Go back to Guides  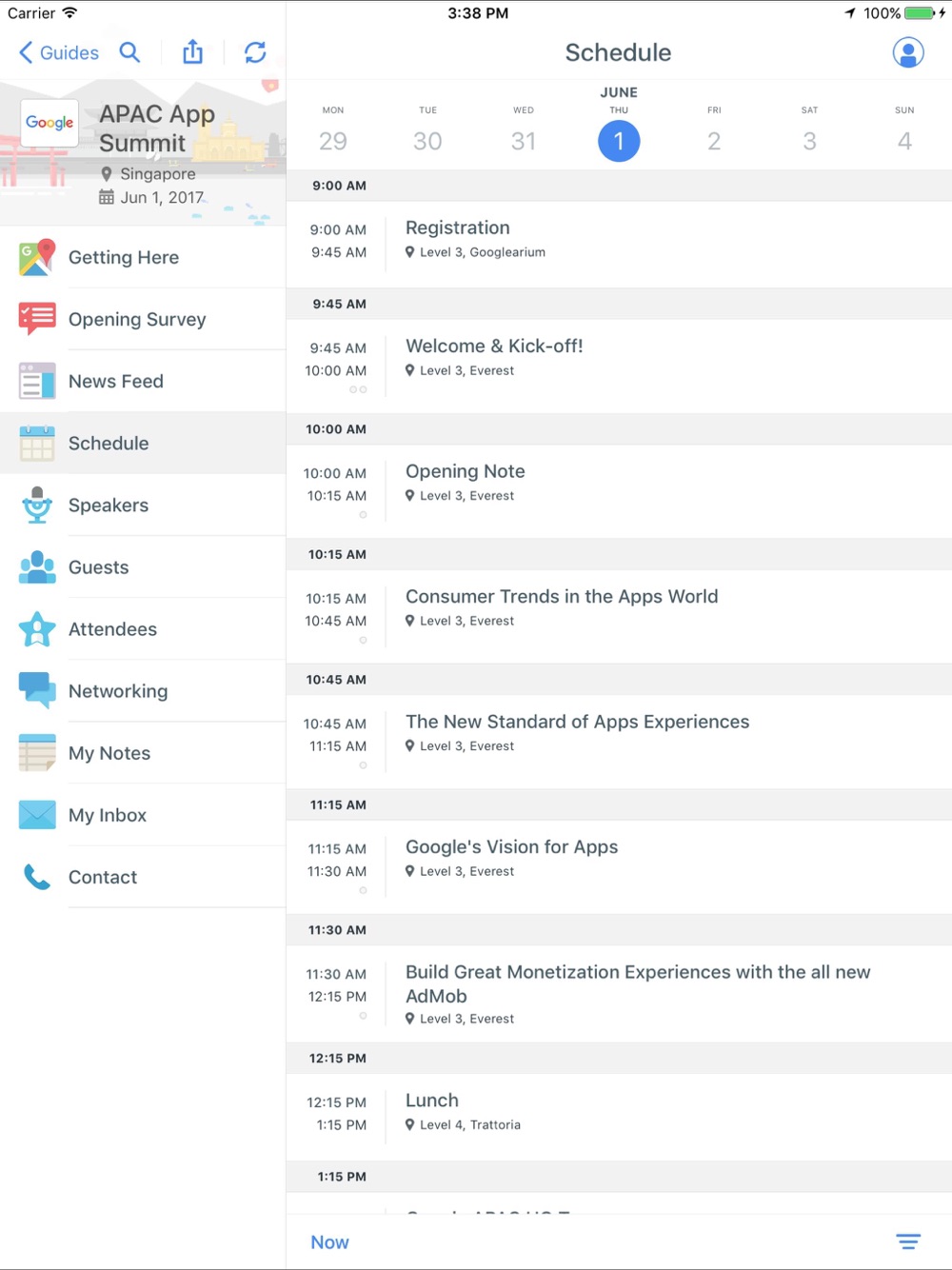pyautogui.click(x=59, y=52)
